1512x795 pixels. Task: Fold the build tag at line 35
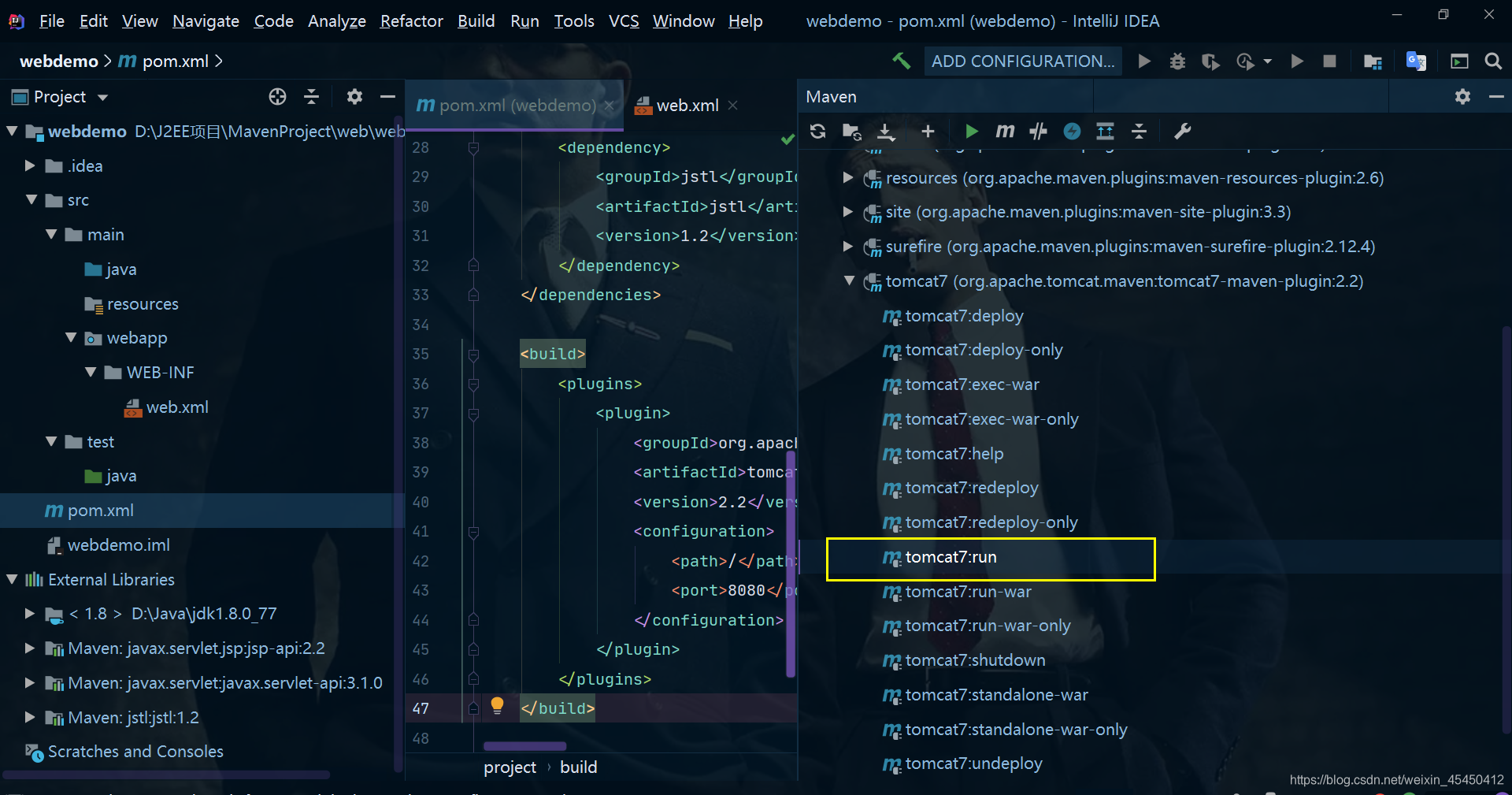(x=473, y=354)
